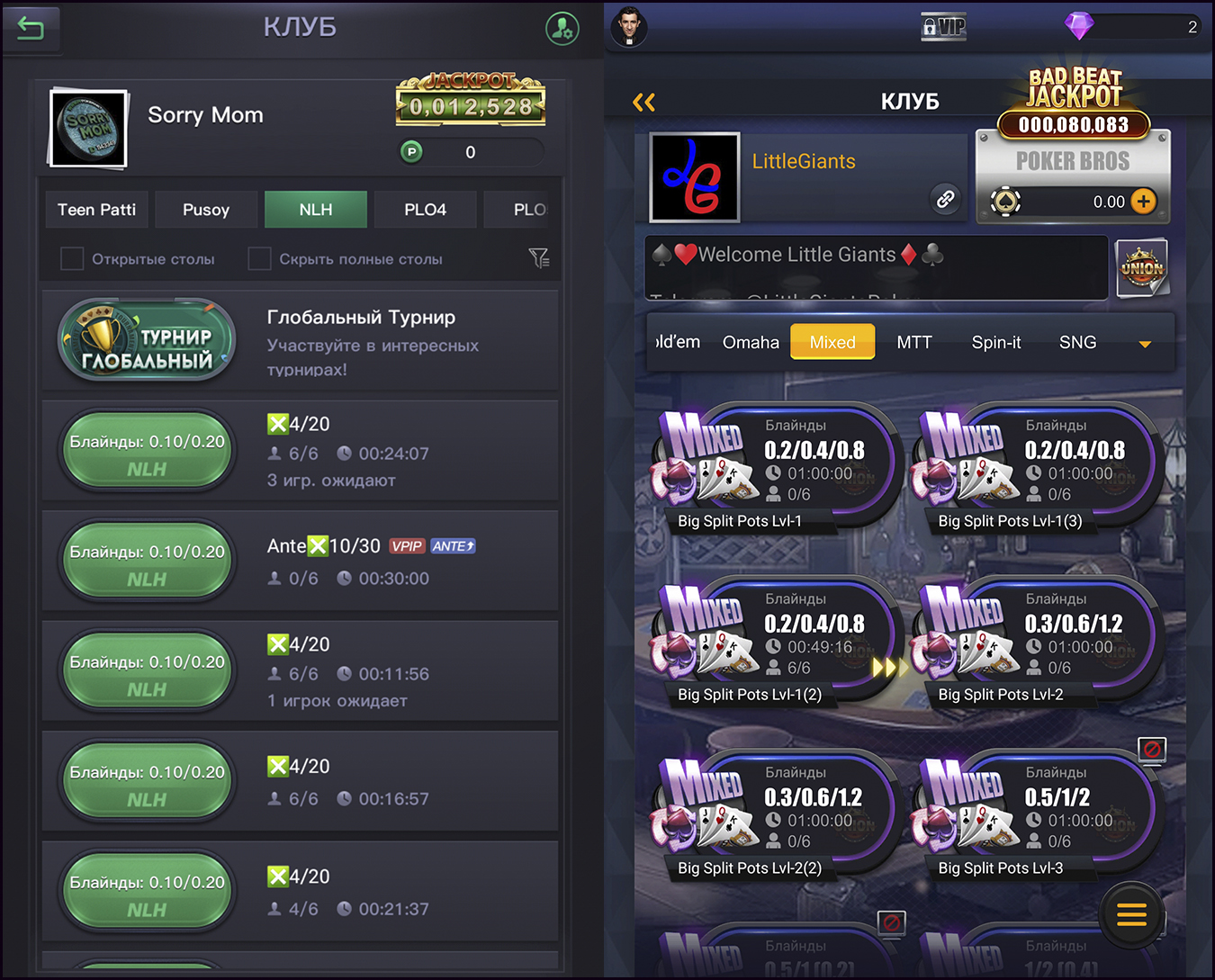
Task: Select the PLO4 game tab
Action: (425, 210)
